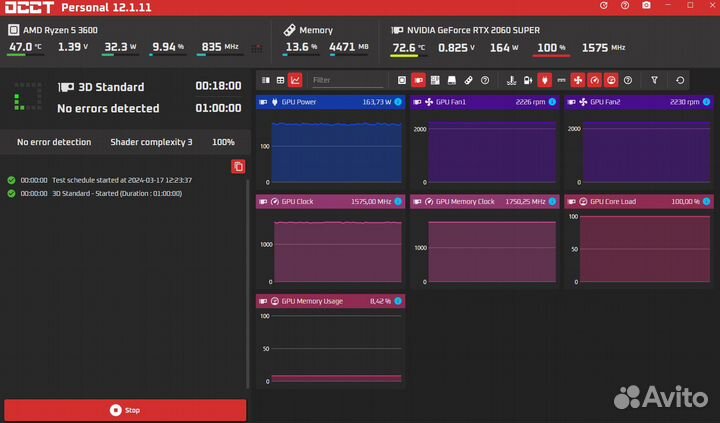
Task: Click the memory usage "4471 MB" reading
Action: tap(349, 47)
